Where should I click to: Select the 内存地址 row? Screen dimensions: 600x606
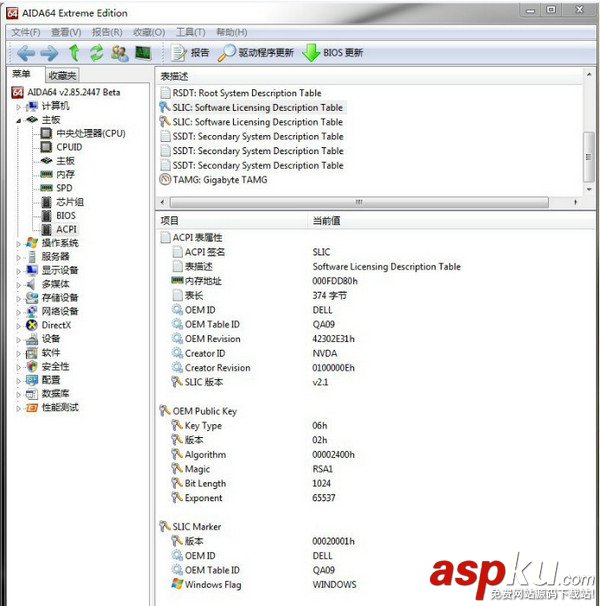tap(265, 281)
